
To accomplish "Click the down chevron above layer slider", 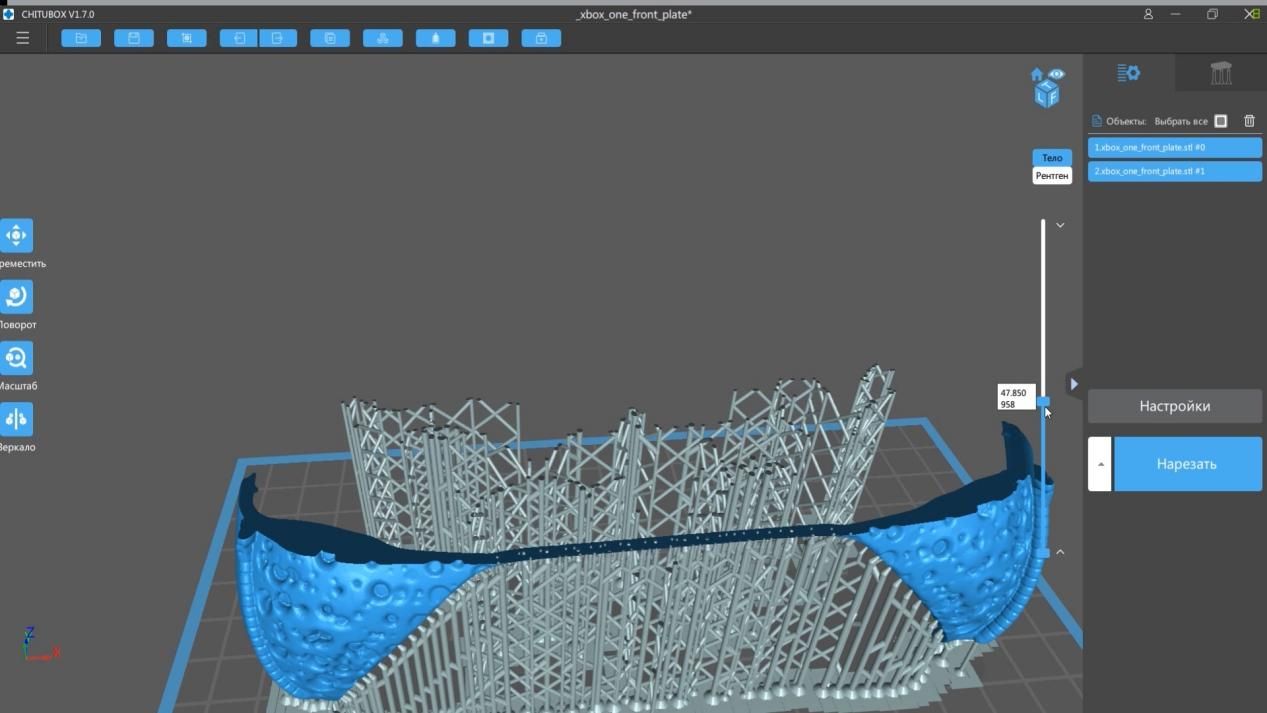I will pyautogui.click(x=1060, y=226).
